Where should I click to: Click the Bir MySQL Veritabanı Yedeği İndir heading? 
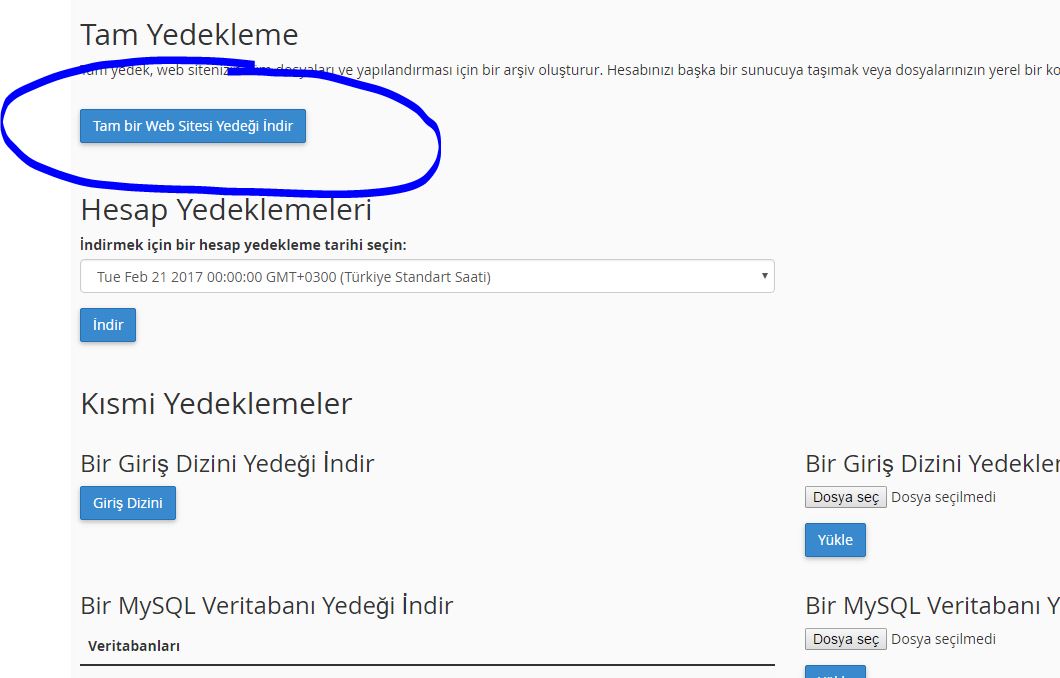[x=266, y=606]
